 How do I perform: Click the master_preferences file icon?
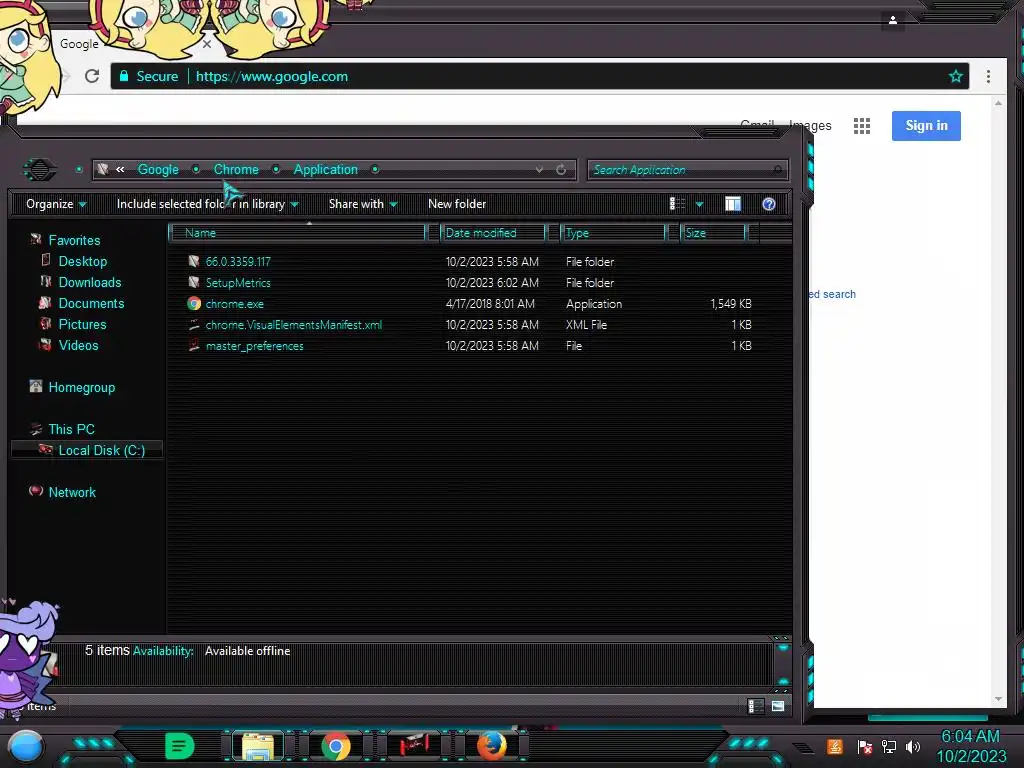tap(194, 345)
